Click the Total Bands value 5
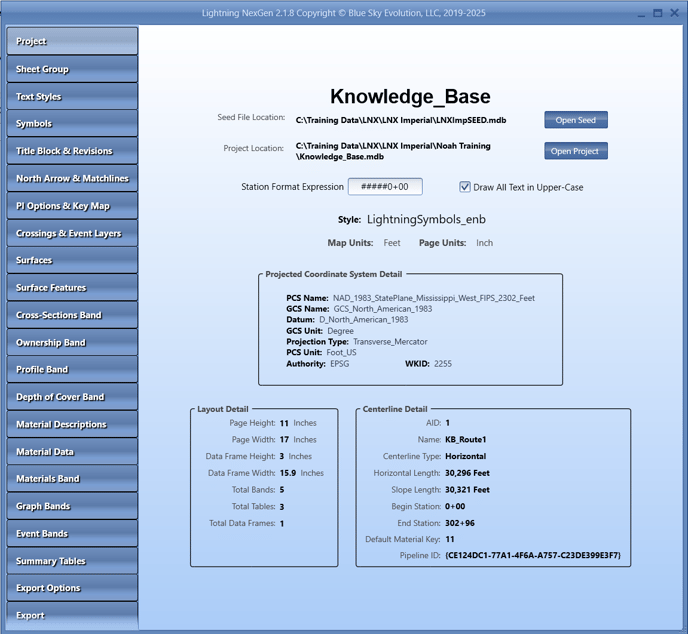This screenshot has width=688, height=634. click(282, 490)
